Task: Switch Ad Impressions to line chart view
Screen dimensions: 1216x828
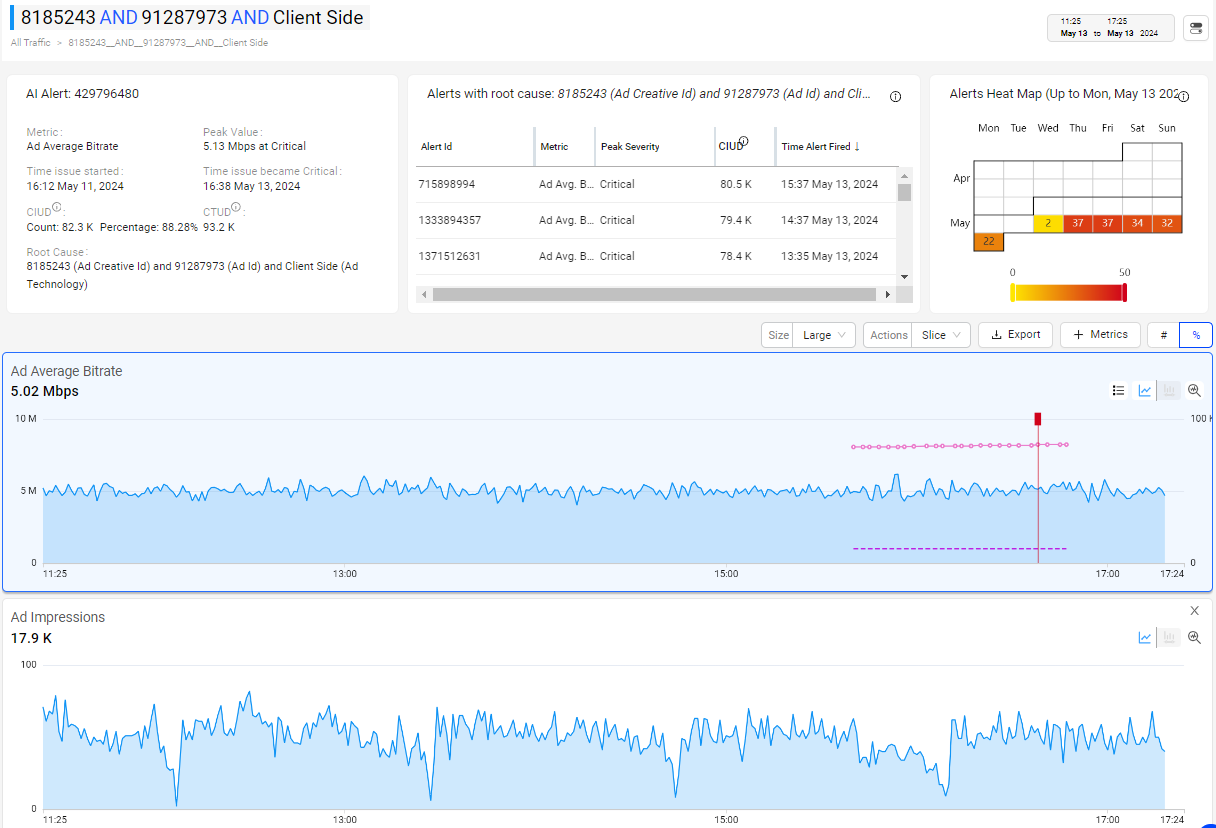Action: pyautogui.click(x=1145, y=638)
